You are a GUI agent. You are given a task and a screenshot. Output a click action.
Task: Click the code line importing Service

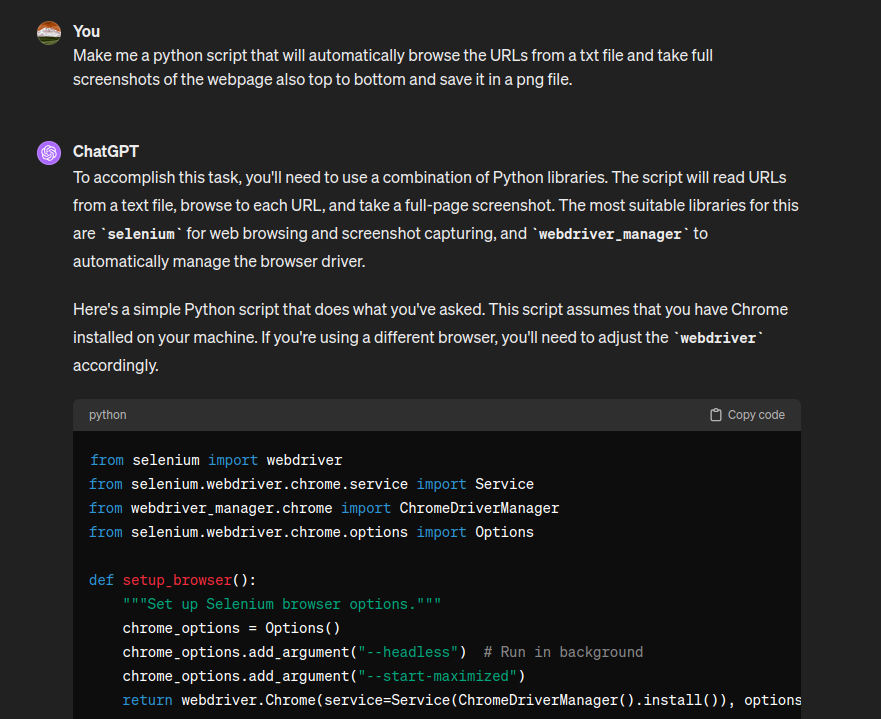[311, 484]
